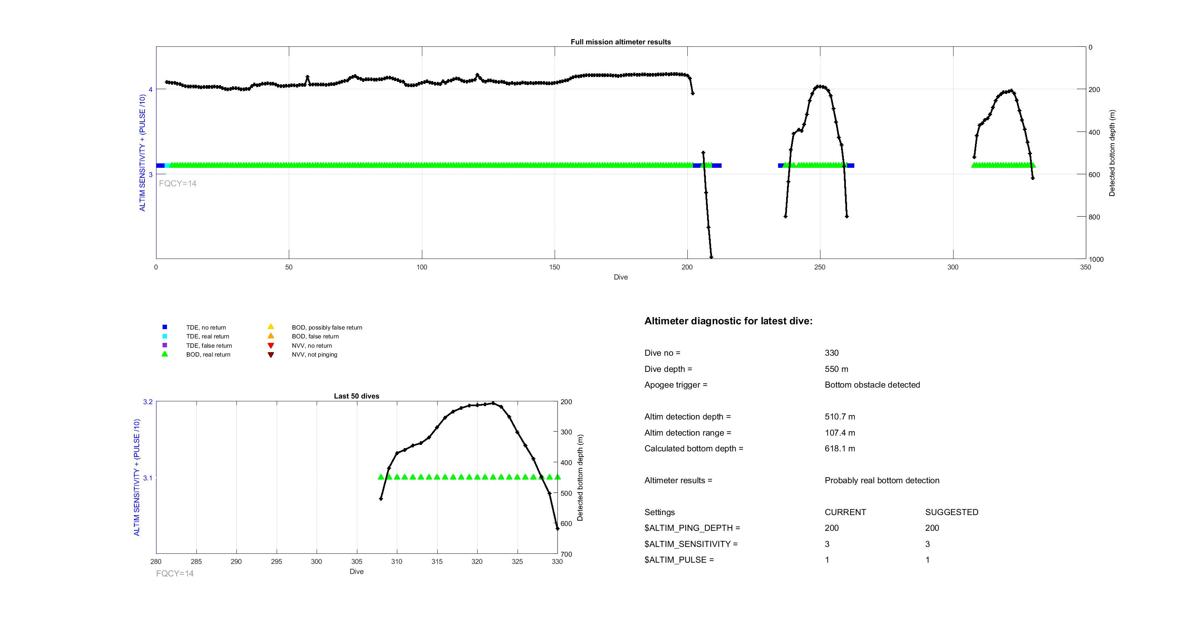Viewport: 1200px width, 622px height.
Task: Click ALTIM SENSITIVITY axis label on full mission plot
Action: [x=142, y=153]
